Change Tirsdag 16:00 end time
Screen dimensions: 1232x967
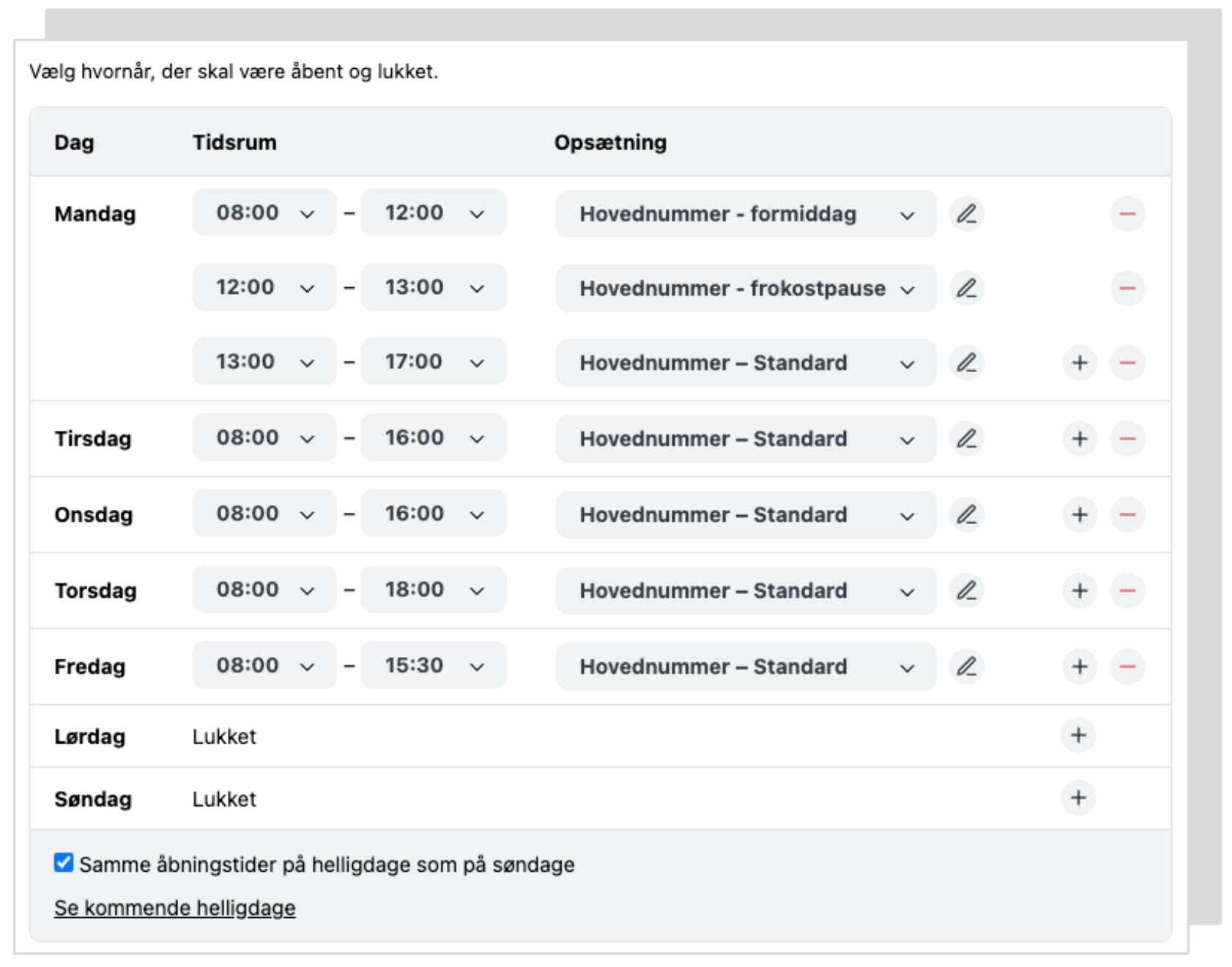pyautogui.click(x=434, y=438)
